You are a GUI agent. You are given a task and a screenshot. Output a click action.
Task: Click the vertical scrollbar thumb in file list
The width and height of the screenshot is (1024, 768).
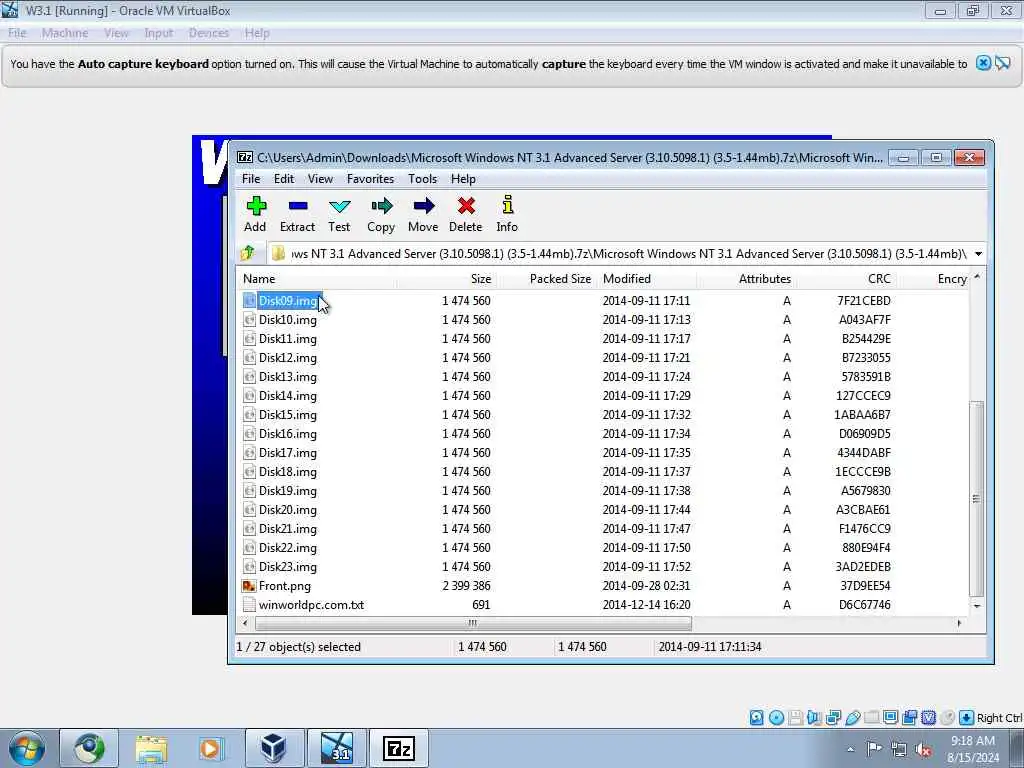point(976,498)
